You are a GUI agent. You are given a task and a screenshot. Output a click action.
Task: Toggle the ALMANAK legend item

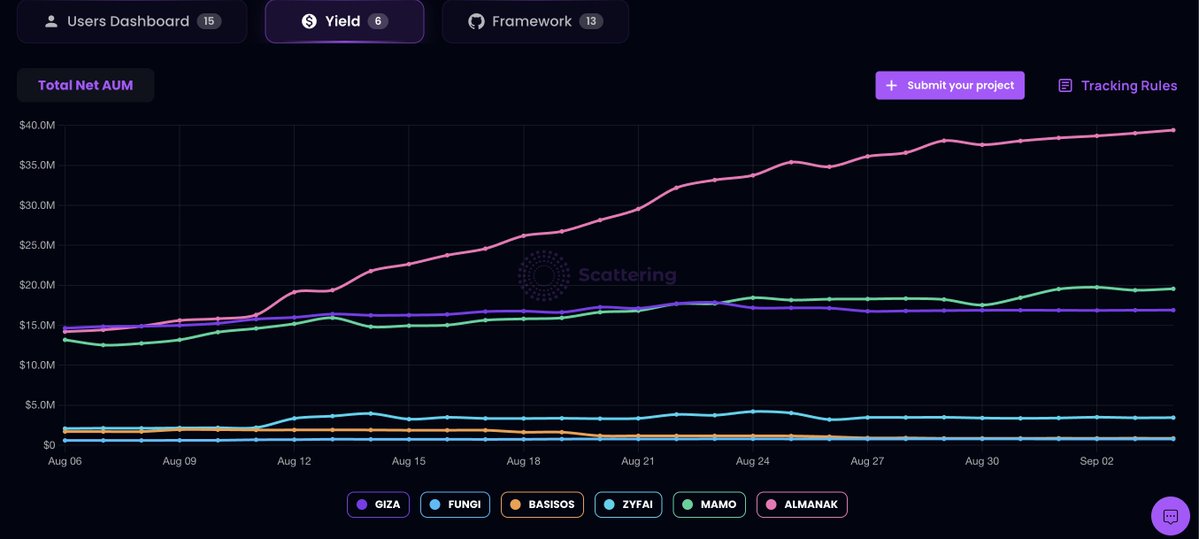pos(801,505)
